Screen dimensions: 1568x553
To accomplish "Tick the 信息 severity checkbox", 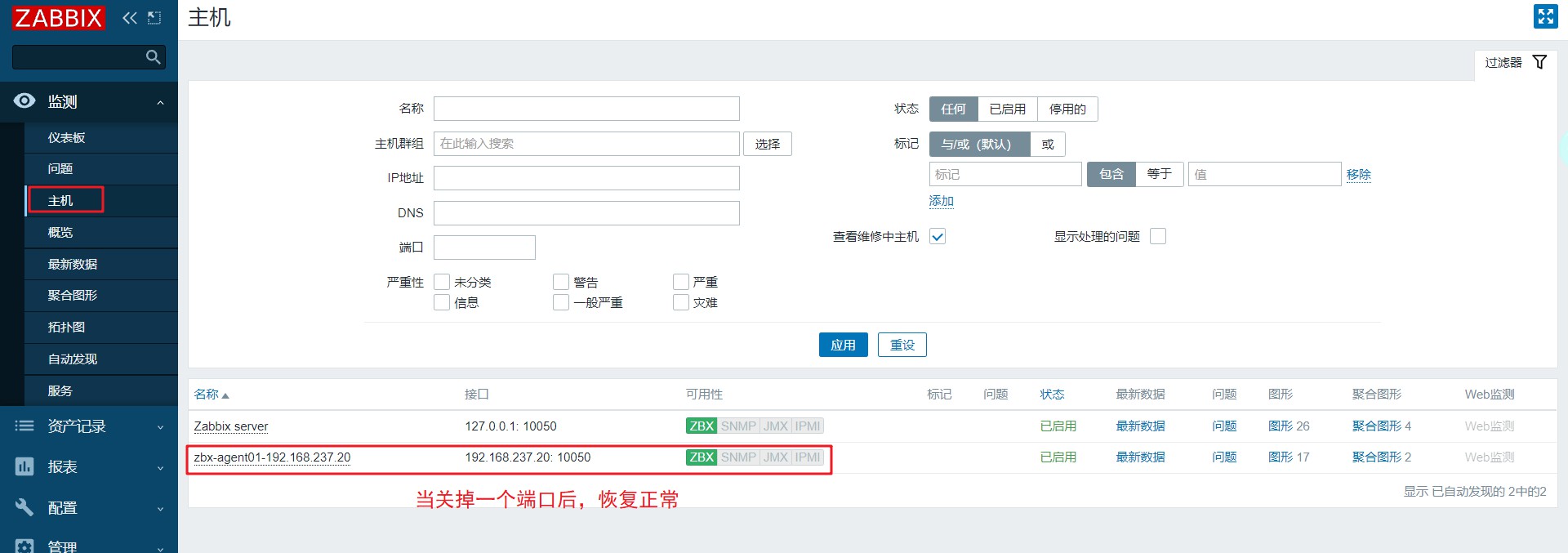I will pos(442,302).
